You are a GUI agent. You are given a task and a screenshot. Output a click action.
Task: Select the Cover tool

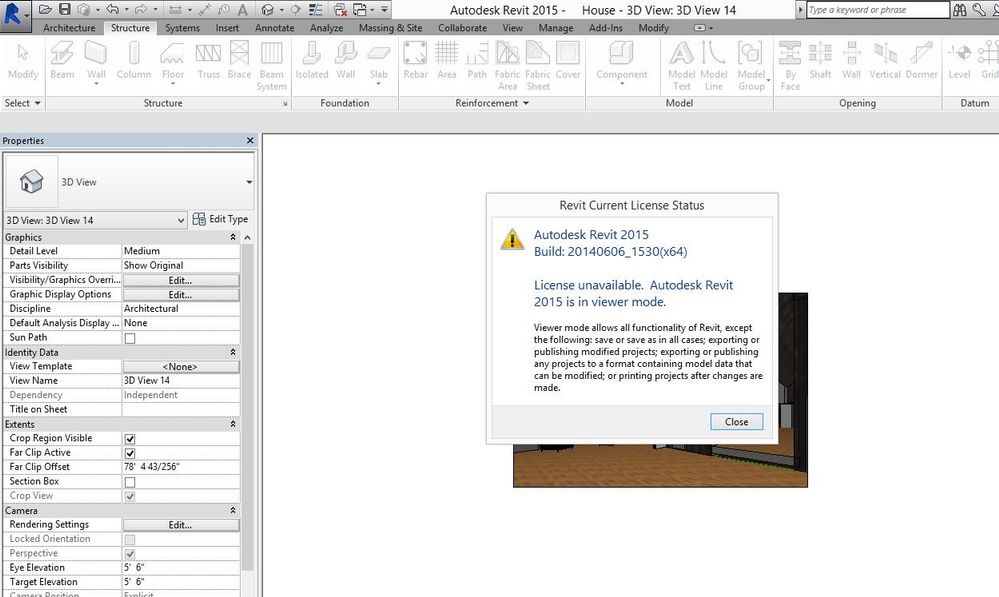click(x=568, y=61)
